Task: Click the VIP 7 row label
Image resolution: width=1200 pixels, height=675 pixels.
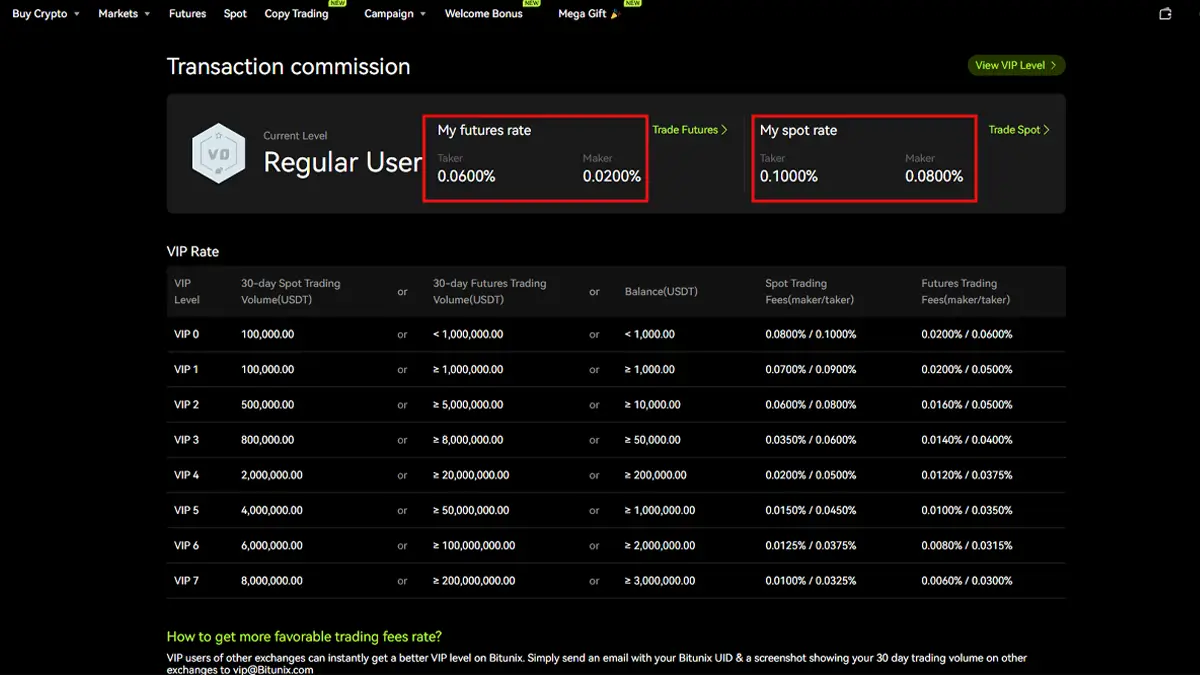Action: point(186,581)
